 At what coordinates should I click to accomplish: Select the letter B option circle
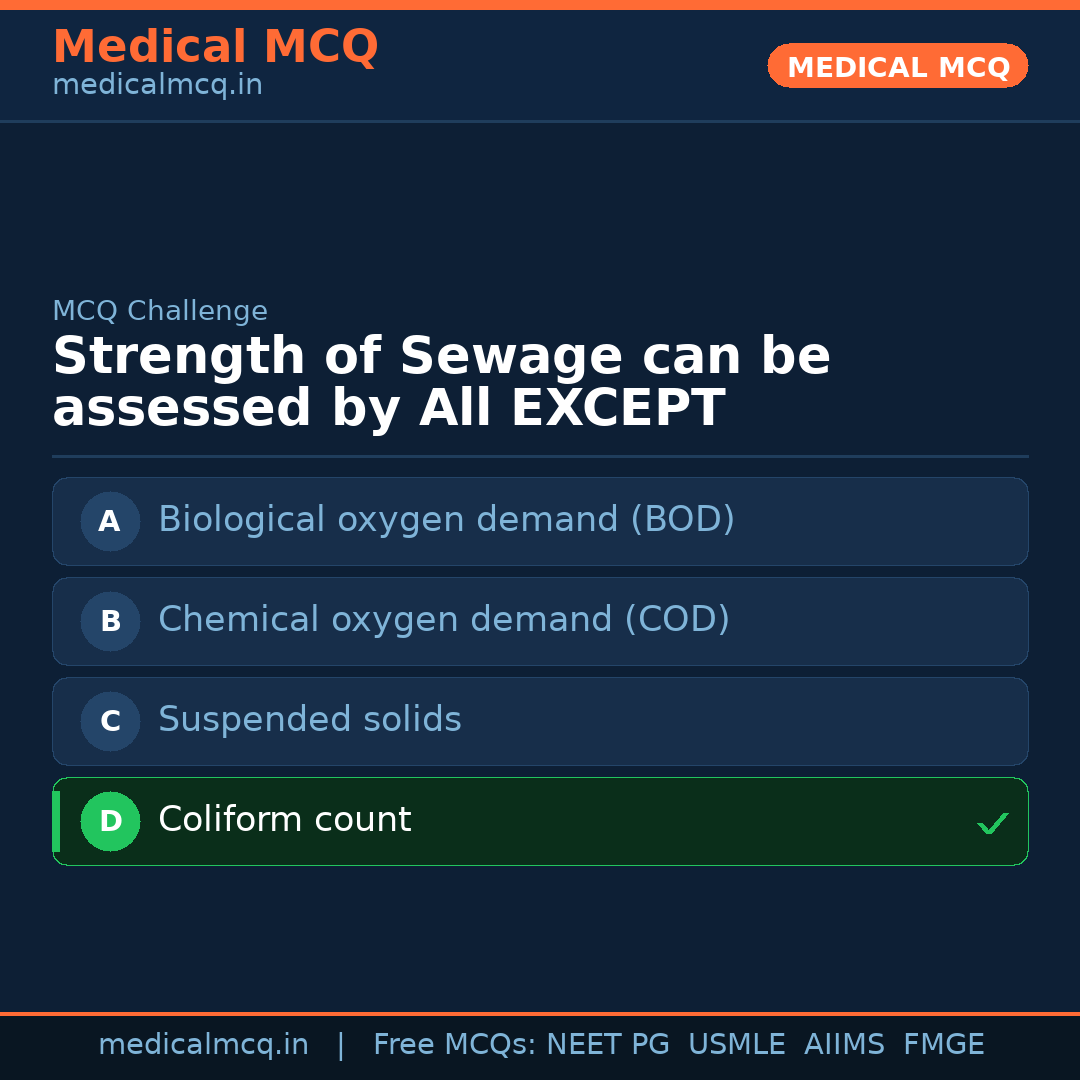click(x=110, y=621)
